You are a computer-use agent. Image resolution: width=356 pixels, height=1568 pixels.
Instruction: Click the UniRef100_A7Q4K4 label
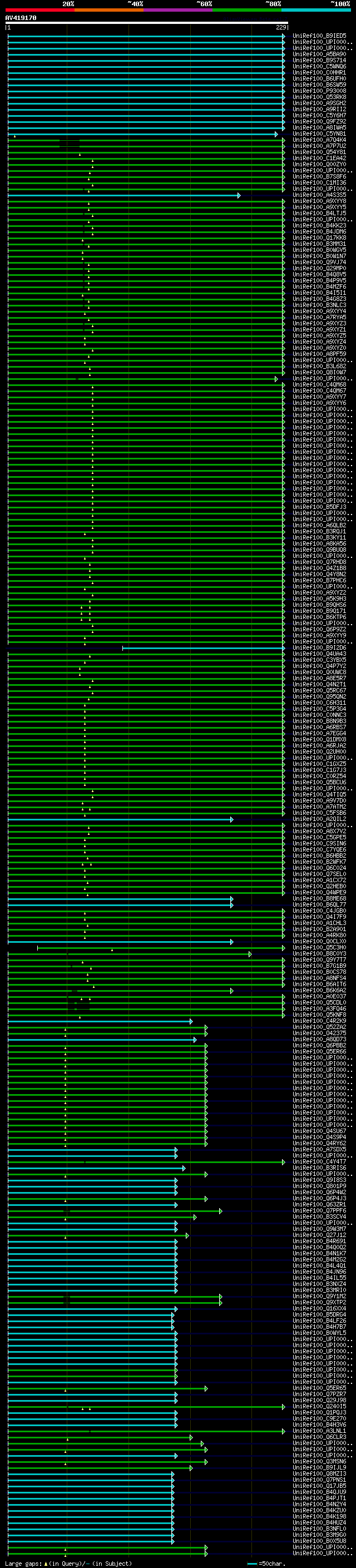click(319, 140)
